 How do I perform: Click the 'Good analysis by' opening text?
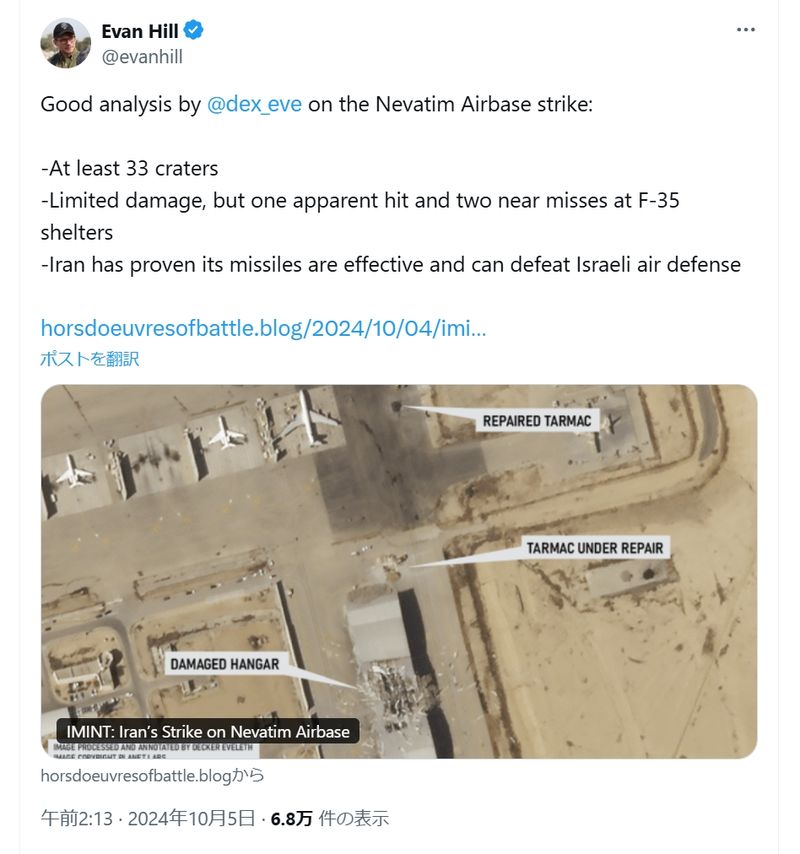(x=120, y=104)
